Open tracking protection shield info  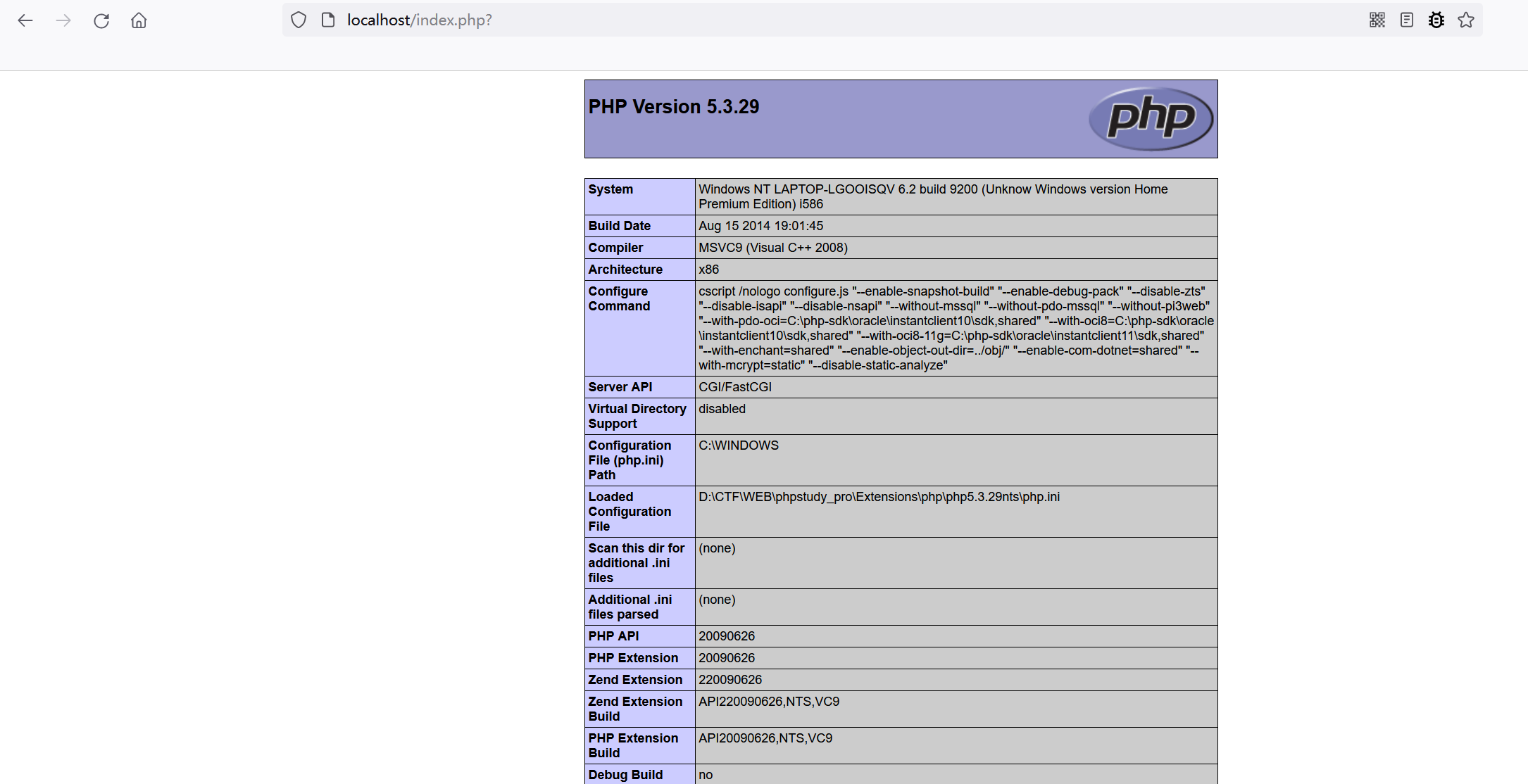coord(299,20)
